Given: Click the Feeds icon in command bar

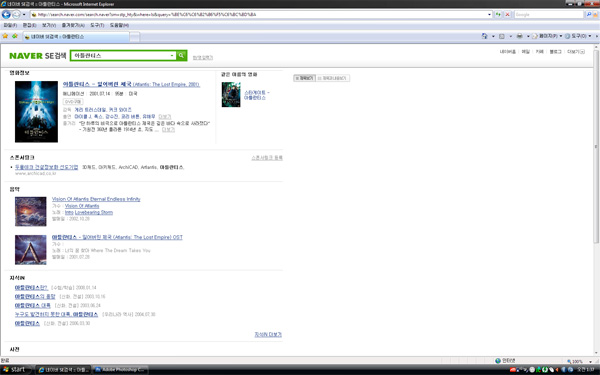Looking at the screenshot, I should click(502, 36).
